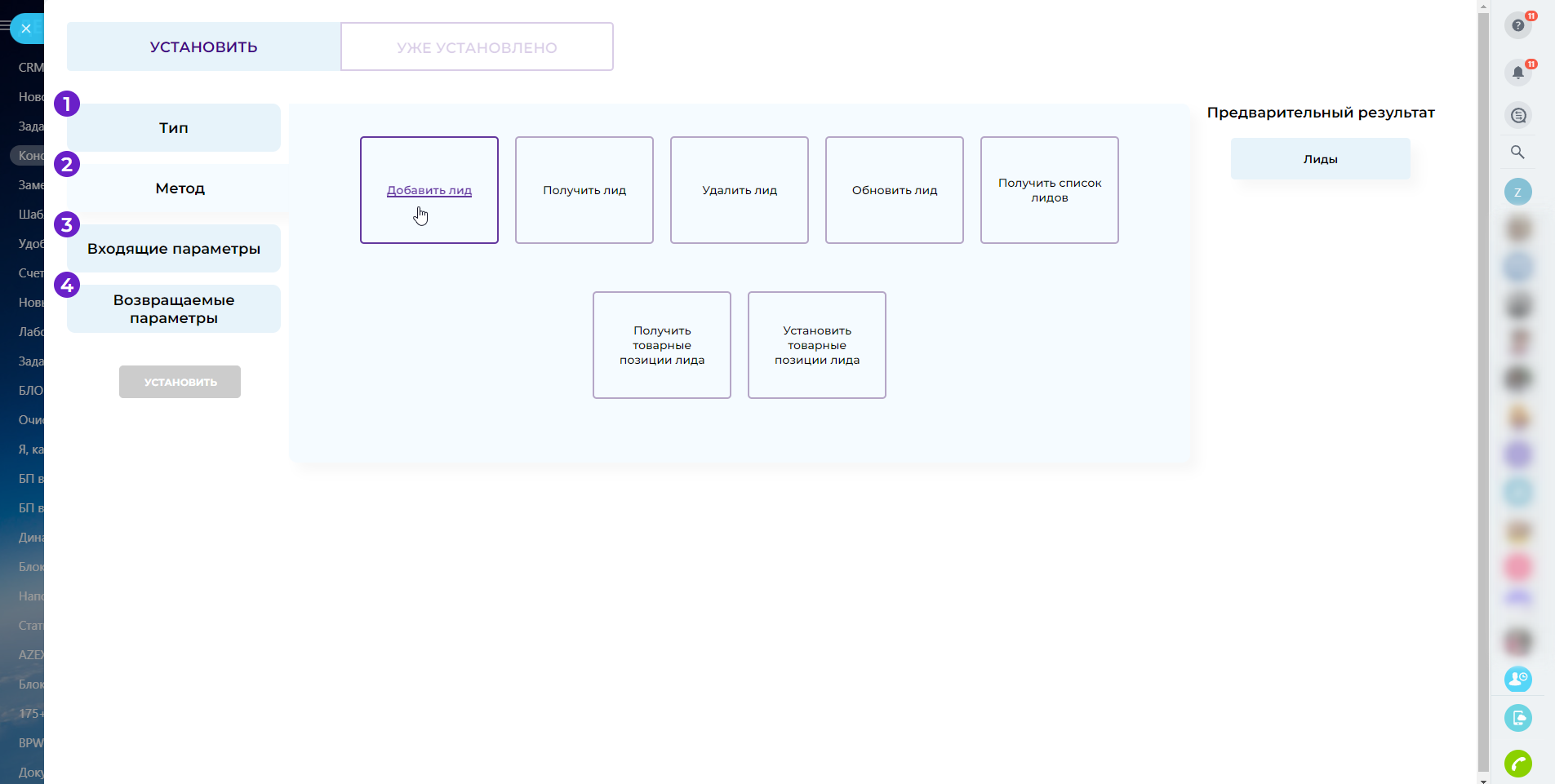The width and height of the screenshot is (1555, 784).
Task: Click the vertical scrollbar thumb
Action: 1484,390
